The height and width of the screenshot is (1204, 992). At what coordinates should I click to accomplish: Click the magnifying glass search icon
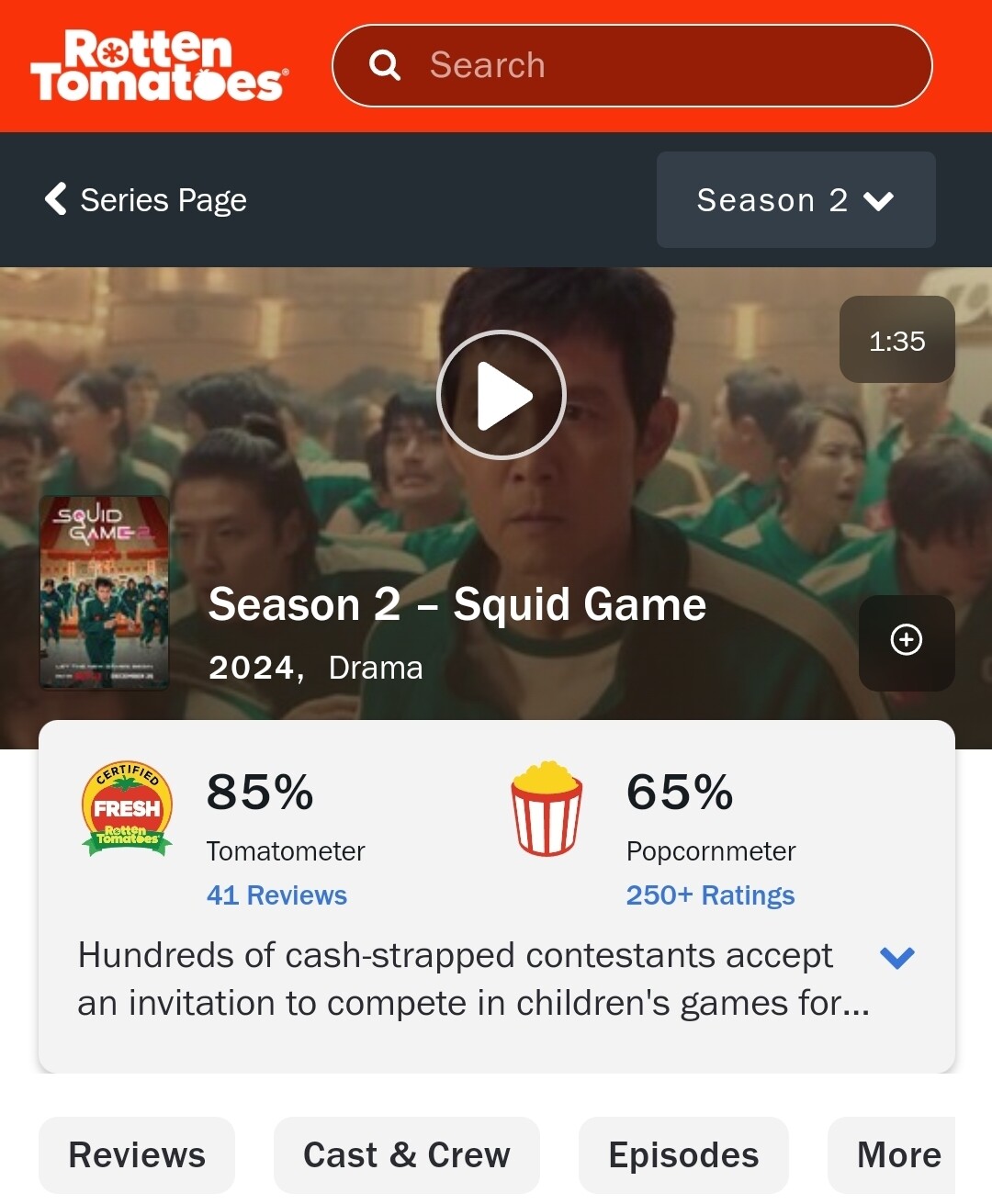pos(384,65)
